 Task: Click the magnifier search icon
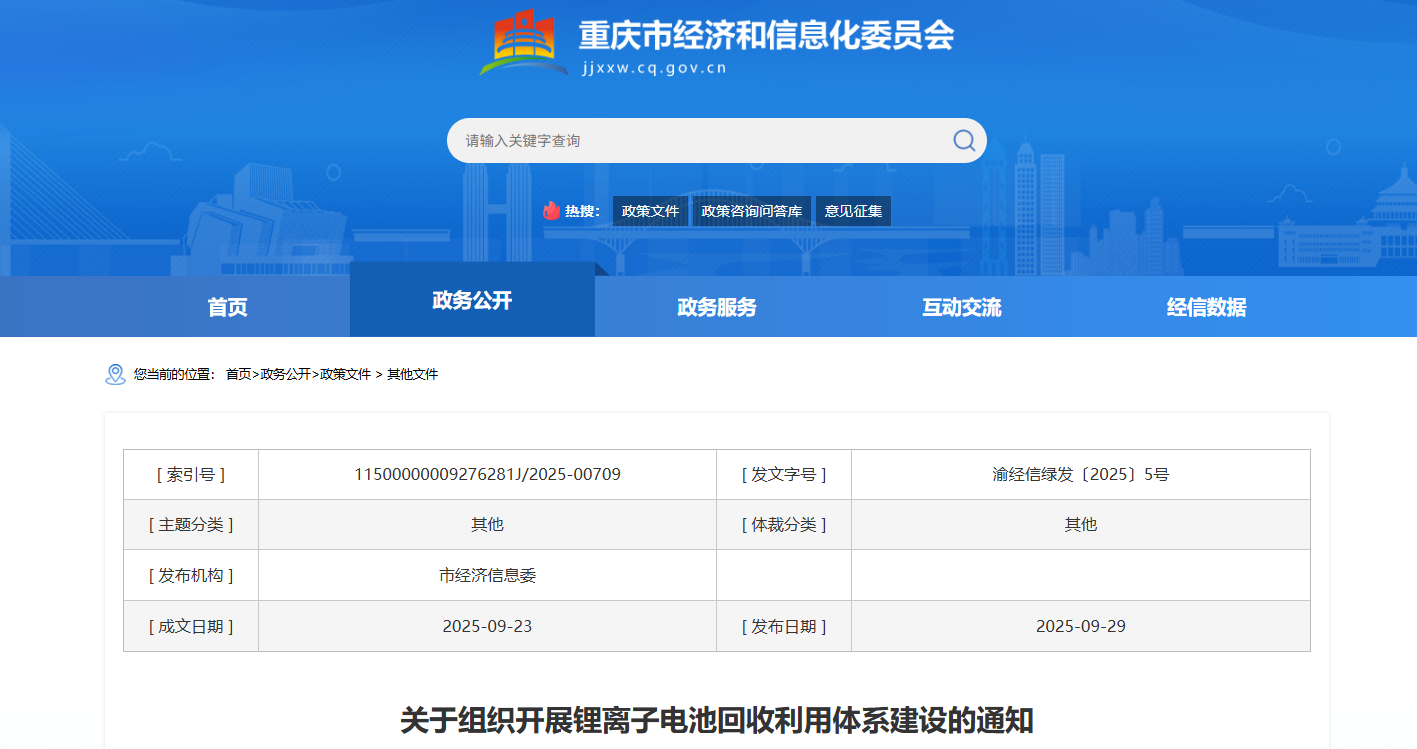click(964, 140)
